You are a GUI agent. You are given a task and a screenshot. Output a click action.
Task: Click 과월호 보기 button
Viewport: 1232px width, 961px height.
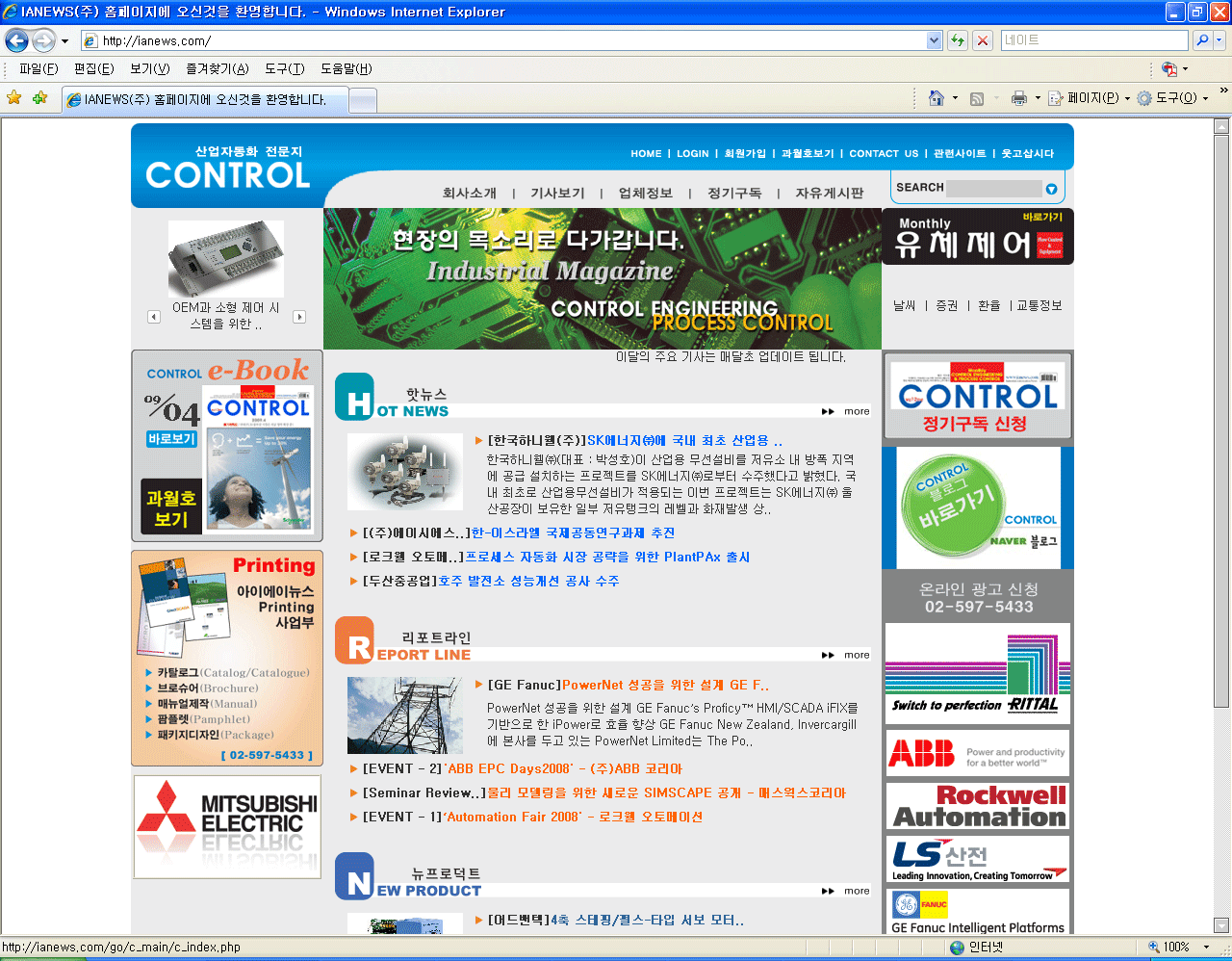click(171, 507)
